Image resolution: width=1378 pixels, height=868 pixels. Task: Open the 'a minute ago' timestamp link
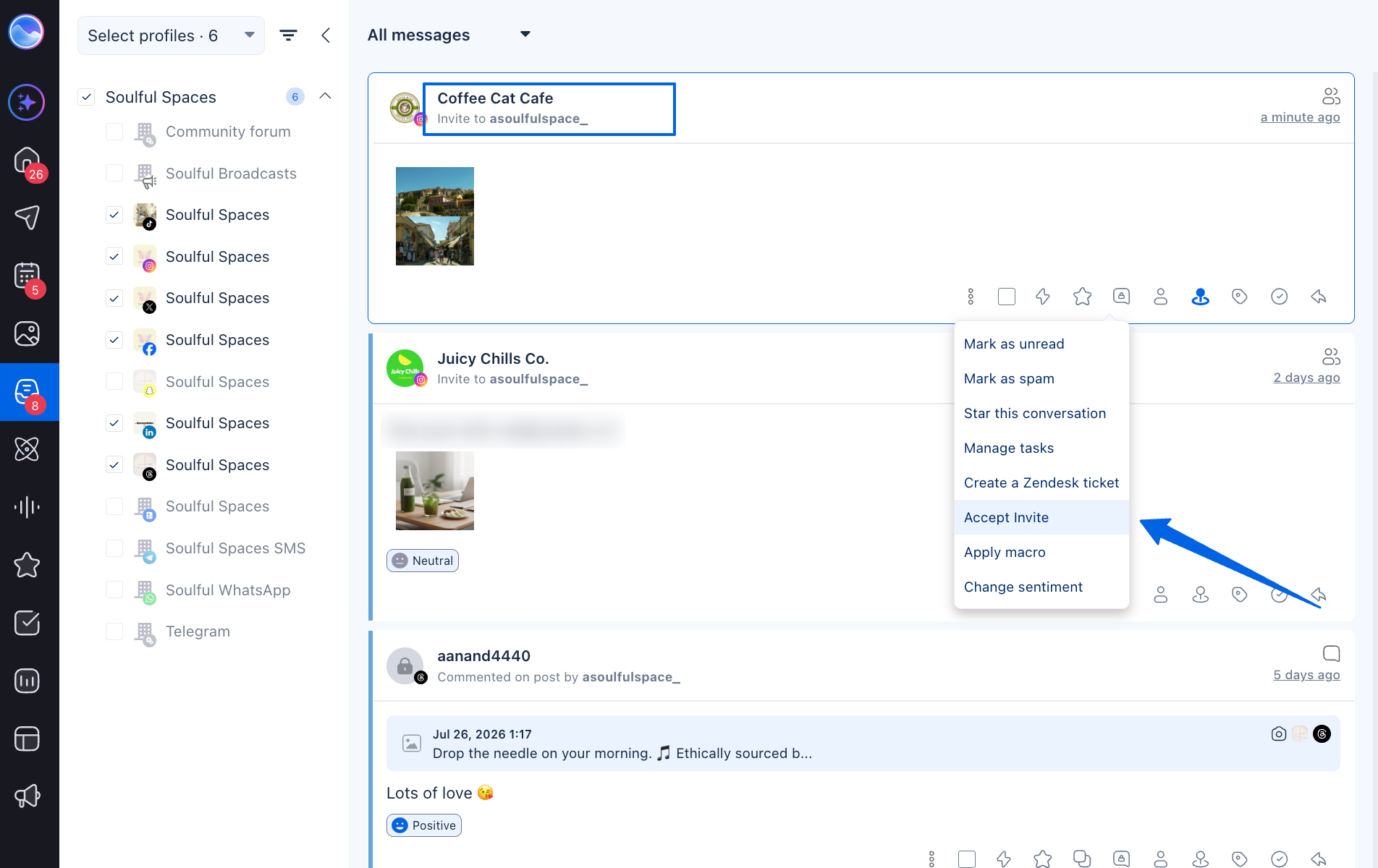(x=1300, y=117)
